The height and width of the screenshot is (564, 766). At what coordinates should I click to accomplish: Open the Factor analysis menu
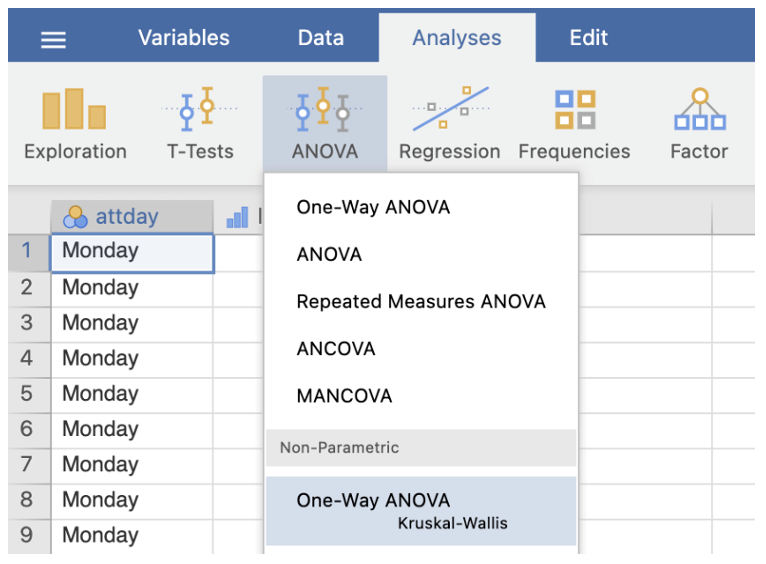click(699, 124)
